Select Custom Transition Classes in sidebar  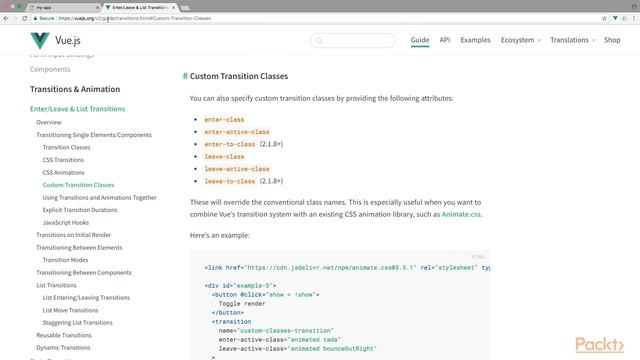78,185
